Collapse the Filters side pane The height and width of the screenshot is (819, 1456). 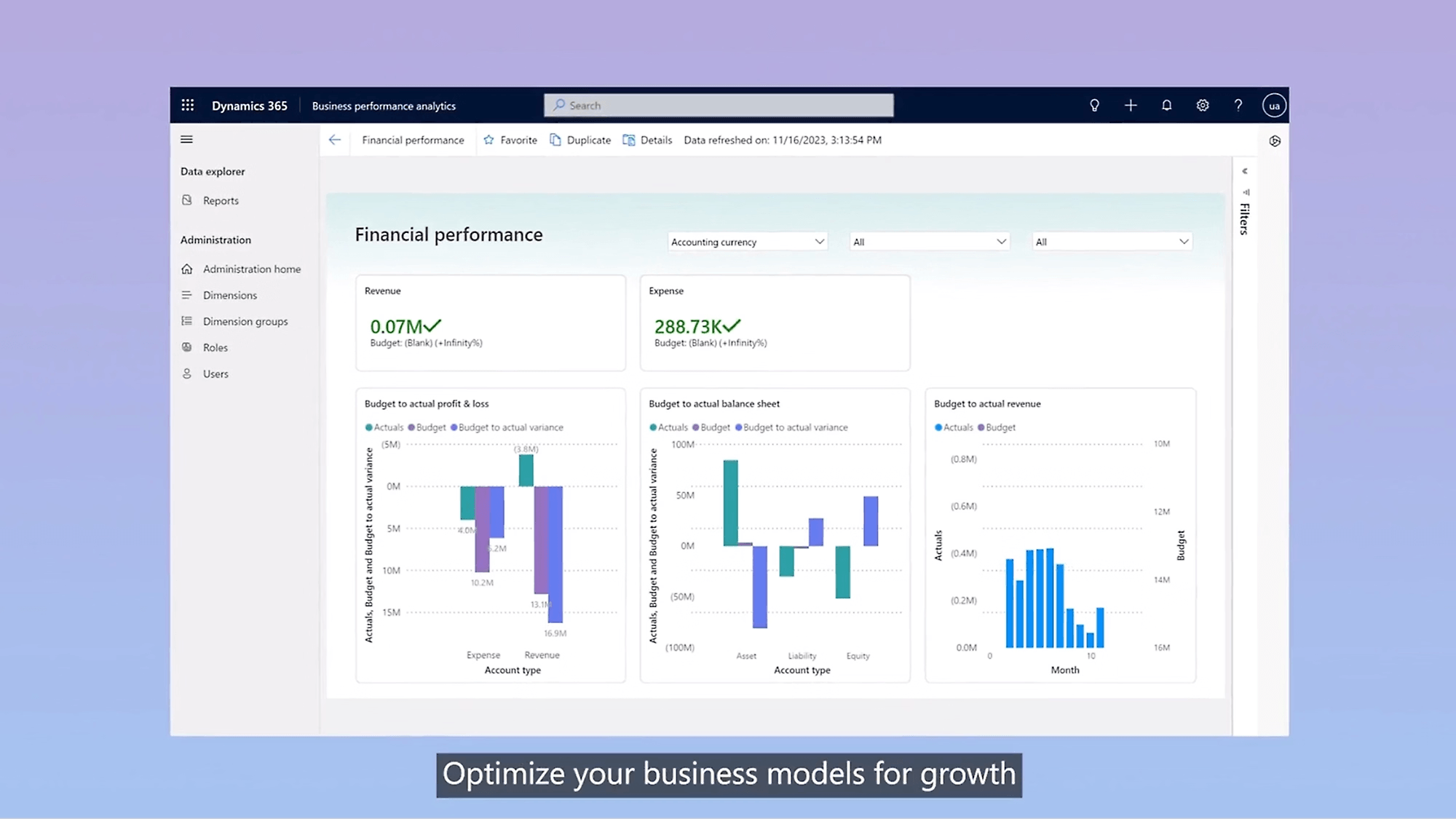pos(1244,172)
